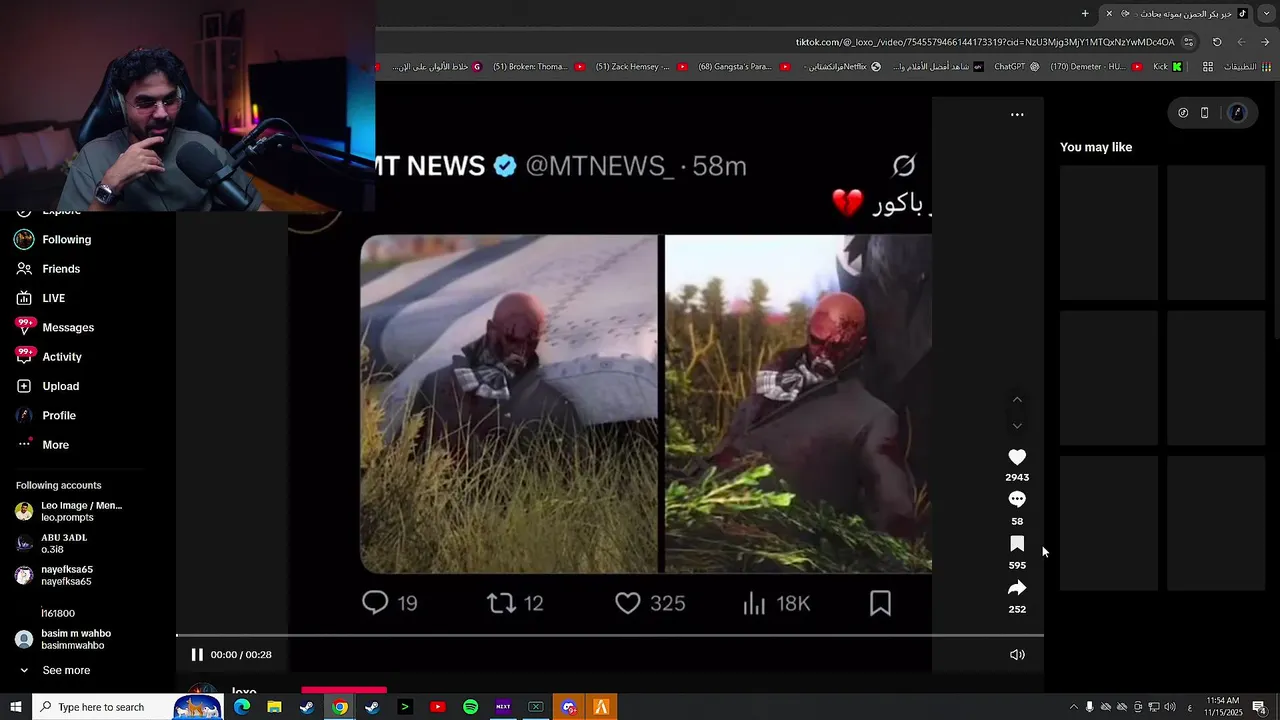Image resolution: width=1280 pixels, height=720 pixels.
Task: Open the volume control in the system tray
Action: tap(1169, 707)
